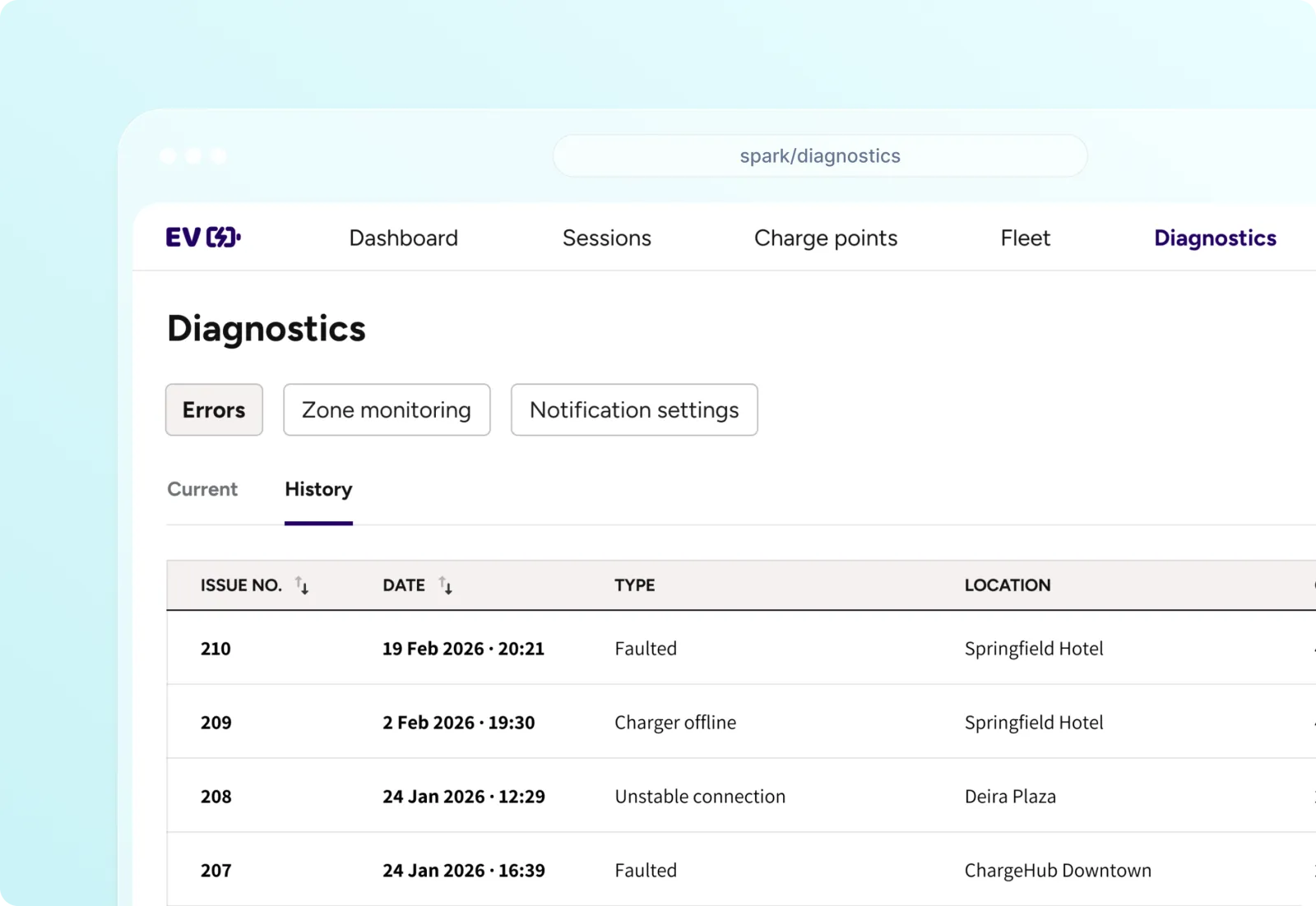Select Diagnostics in the top navigation

pos(1214,238)
